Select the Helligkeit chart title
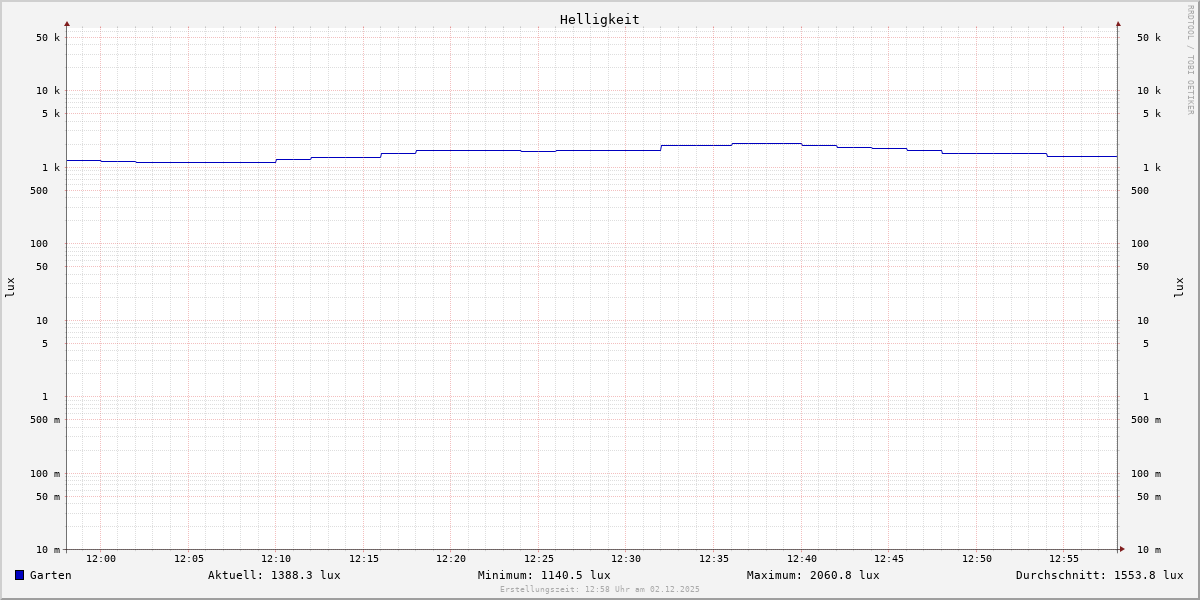This screenshot has width=1200, height=600. coord(599,19)
